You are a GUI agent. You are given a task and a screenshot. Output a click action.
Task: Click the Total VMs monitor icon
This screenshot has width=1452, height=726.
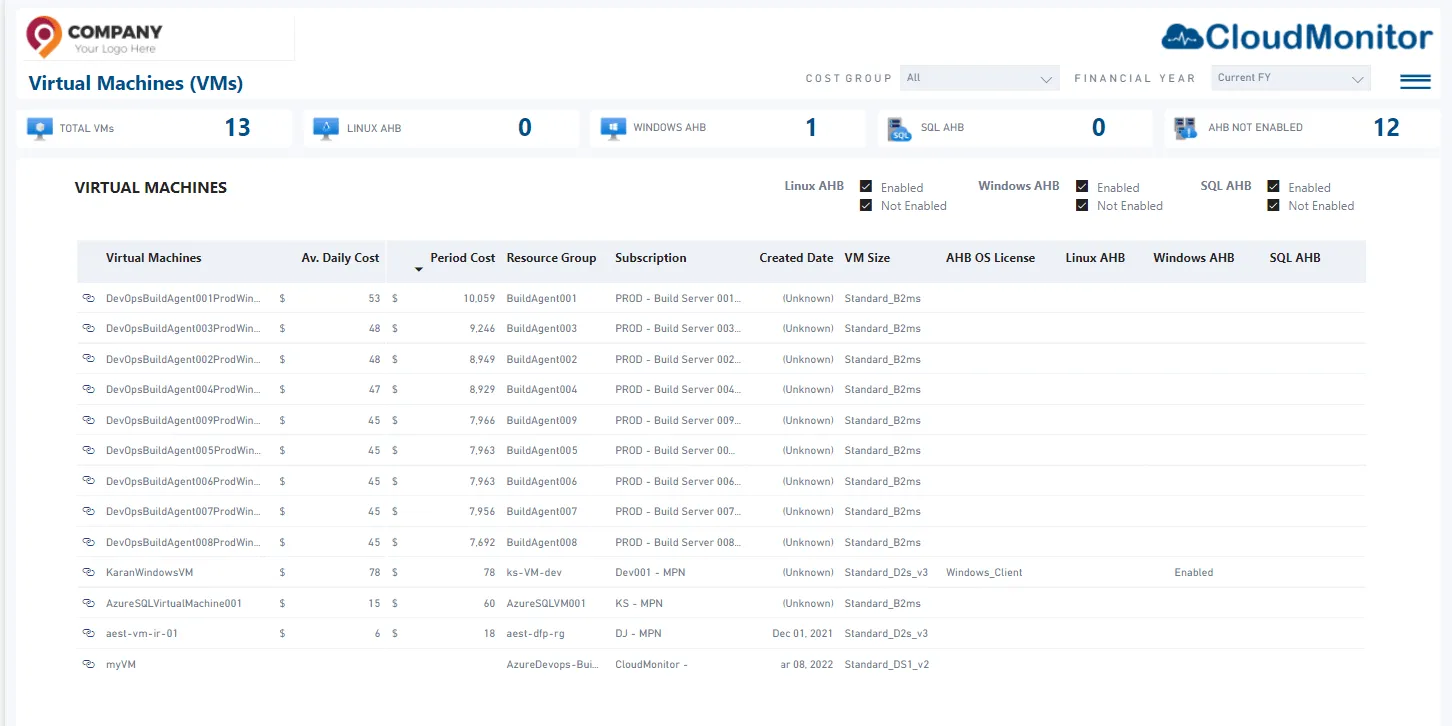(40, 128)
